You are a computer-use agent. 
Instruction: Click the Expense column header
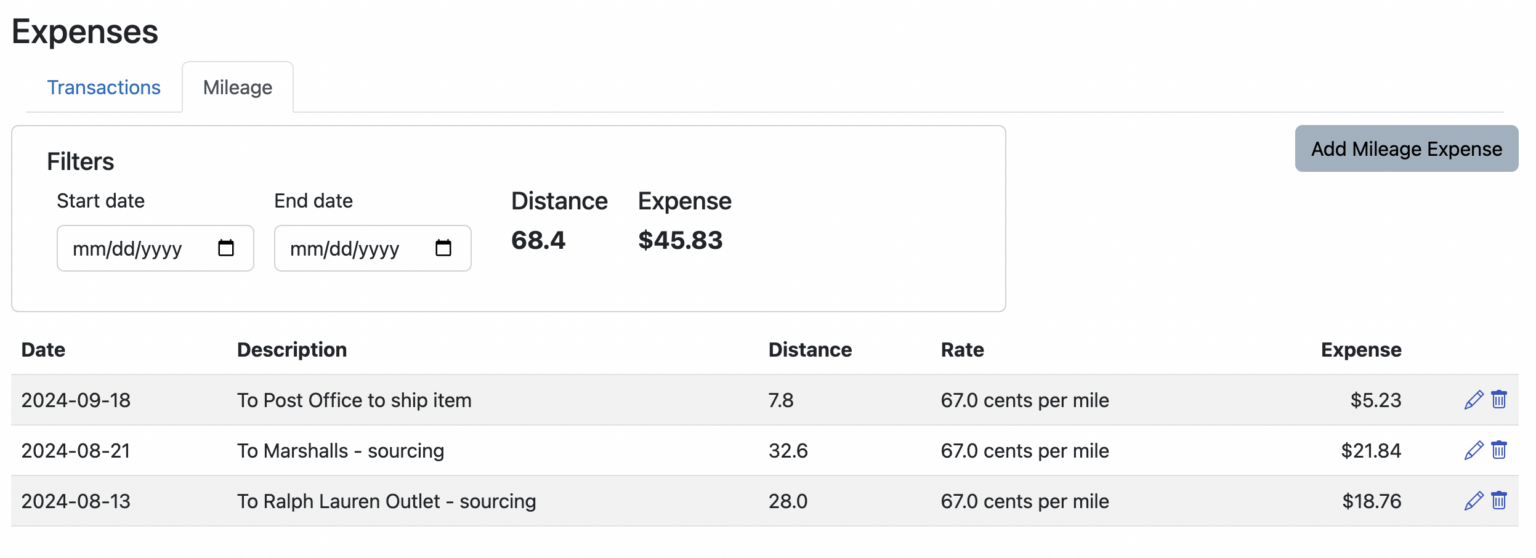tap(1360, 350)
